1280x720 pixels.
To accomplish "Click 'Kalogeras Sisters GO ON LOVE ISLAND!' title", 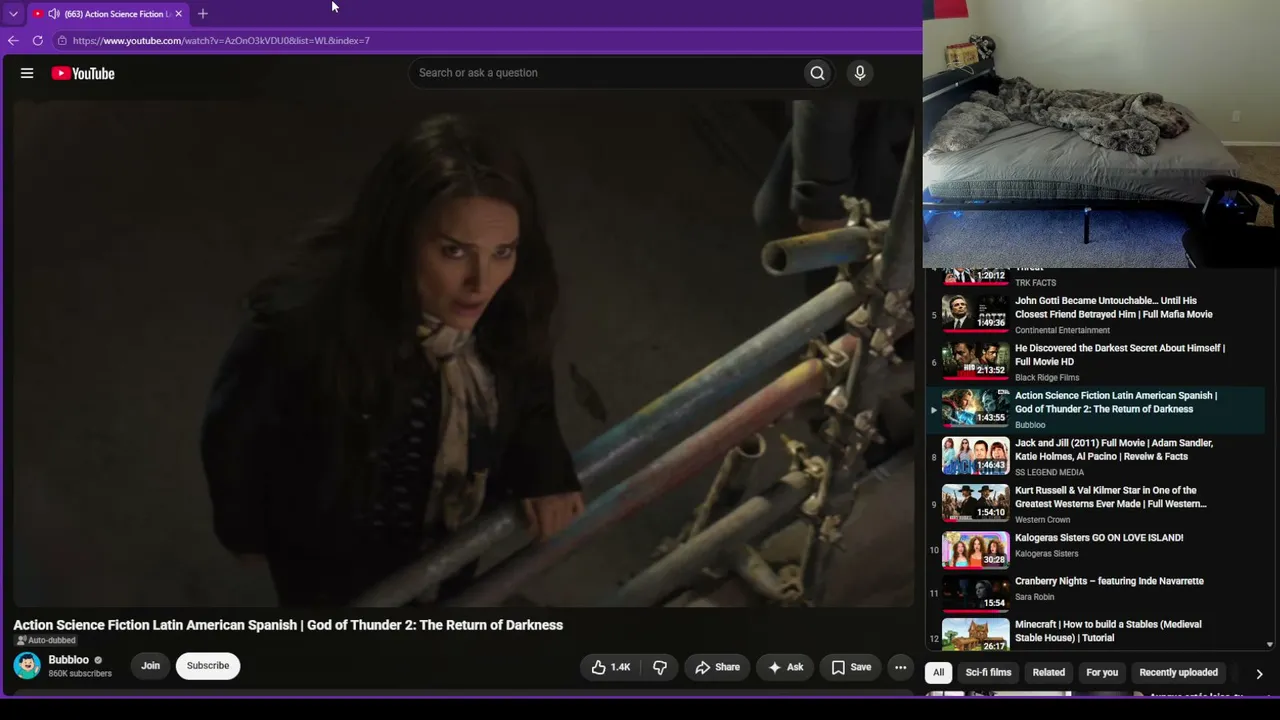I will pyautogui.click(x=1099, y=538).
